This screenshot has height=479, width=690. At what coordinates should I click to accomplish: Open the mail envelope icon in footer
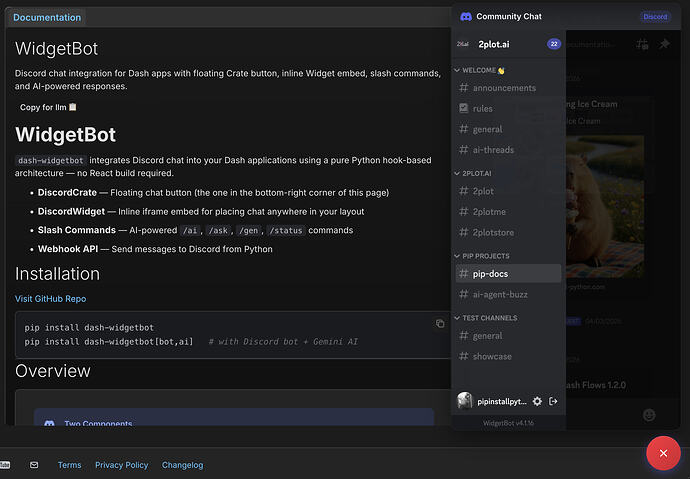tap(34, 465)
